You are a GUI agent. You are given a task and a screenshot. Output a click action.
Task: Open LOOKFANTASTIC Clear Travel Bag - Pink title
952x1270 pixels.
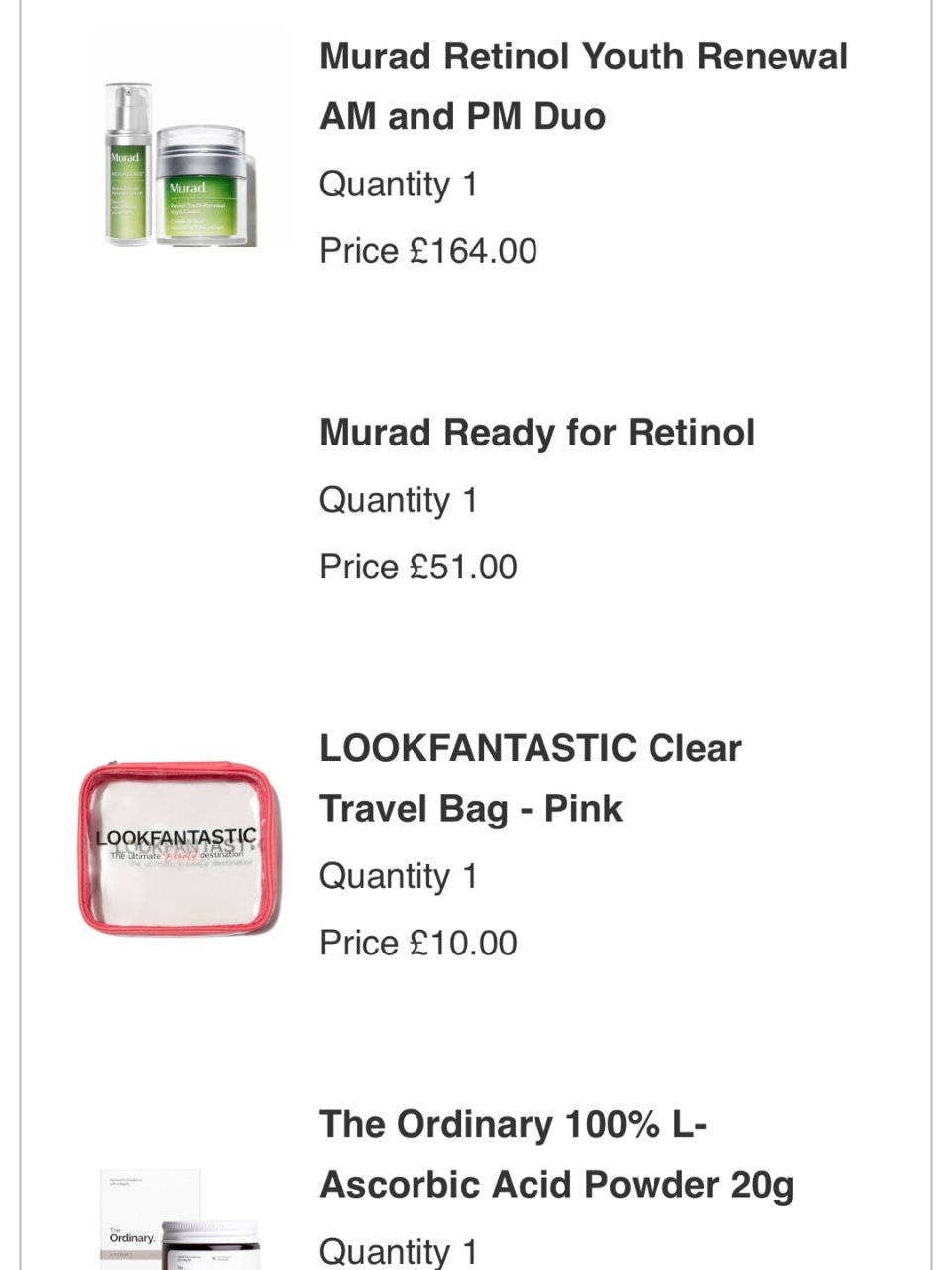click(530, 778)
